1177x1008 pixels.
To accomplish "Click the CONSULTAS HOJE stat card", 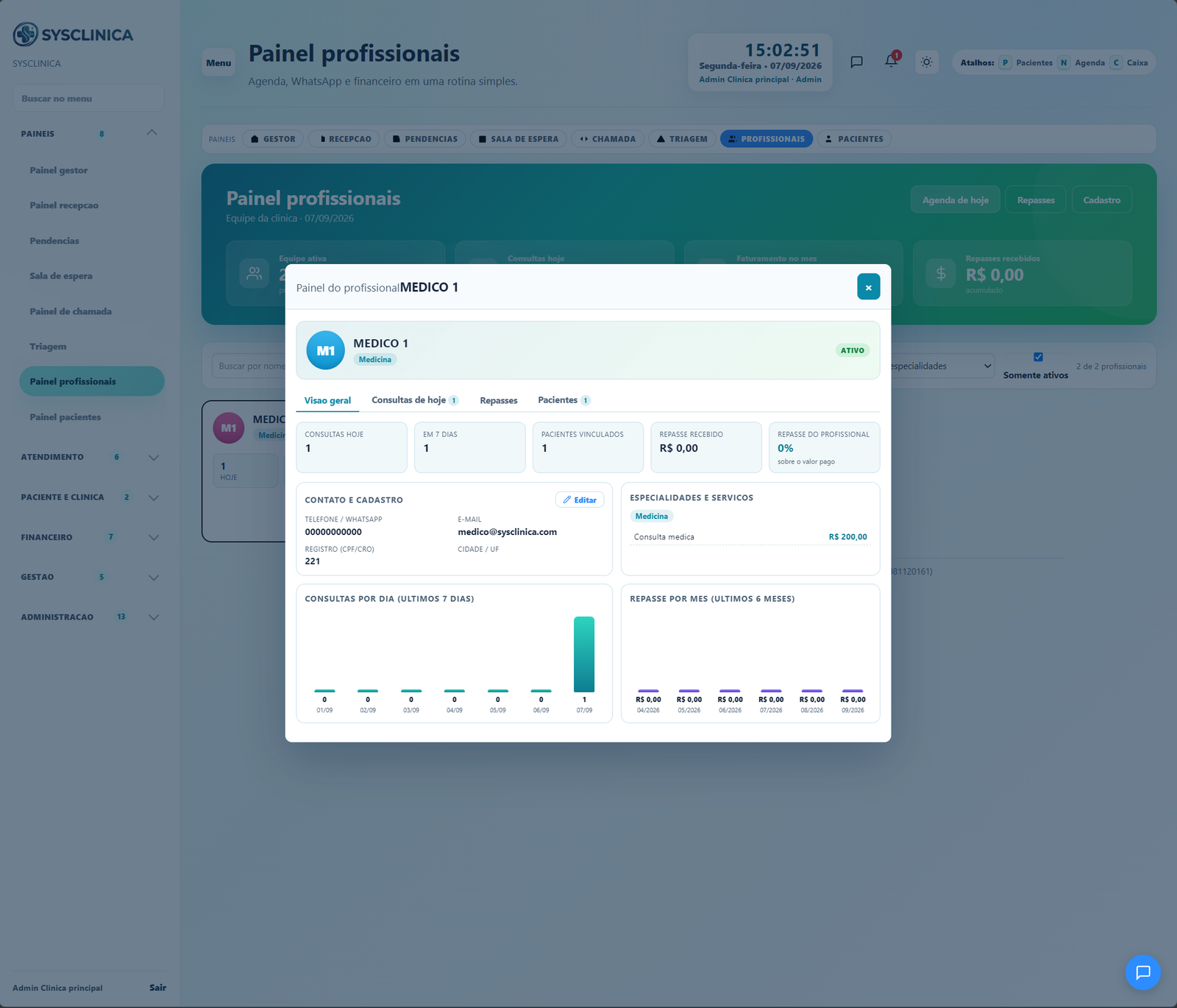I will click(x=352, y=447).
